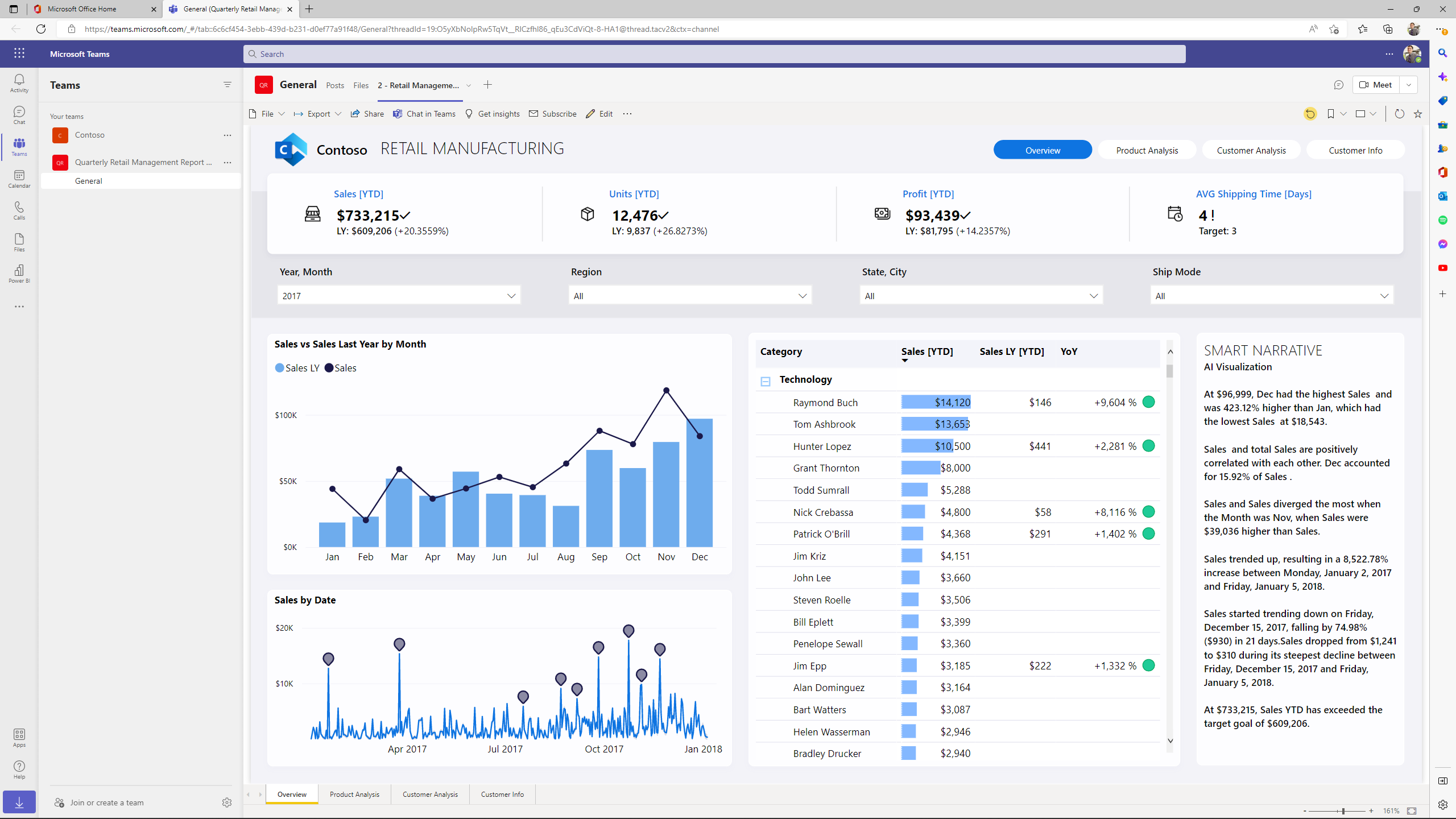Open more options for Quarterly Retail Management Report team
This screenshot has height=819, width=1456.
(x=227, y=163)
